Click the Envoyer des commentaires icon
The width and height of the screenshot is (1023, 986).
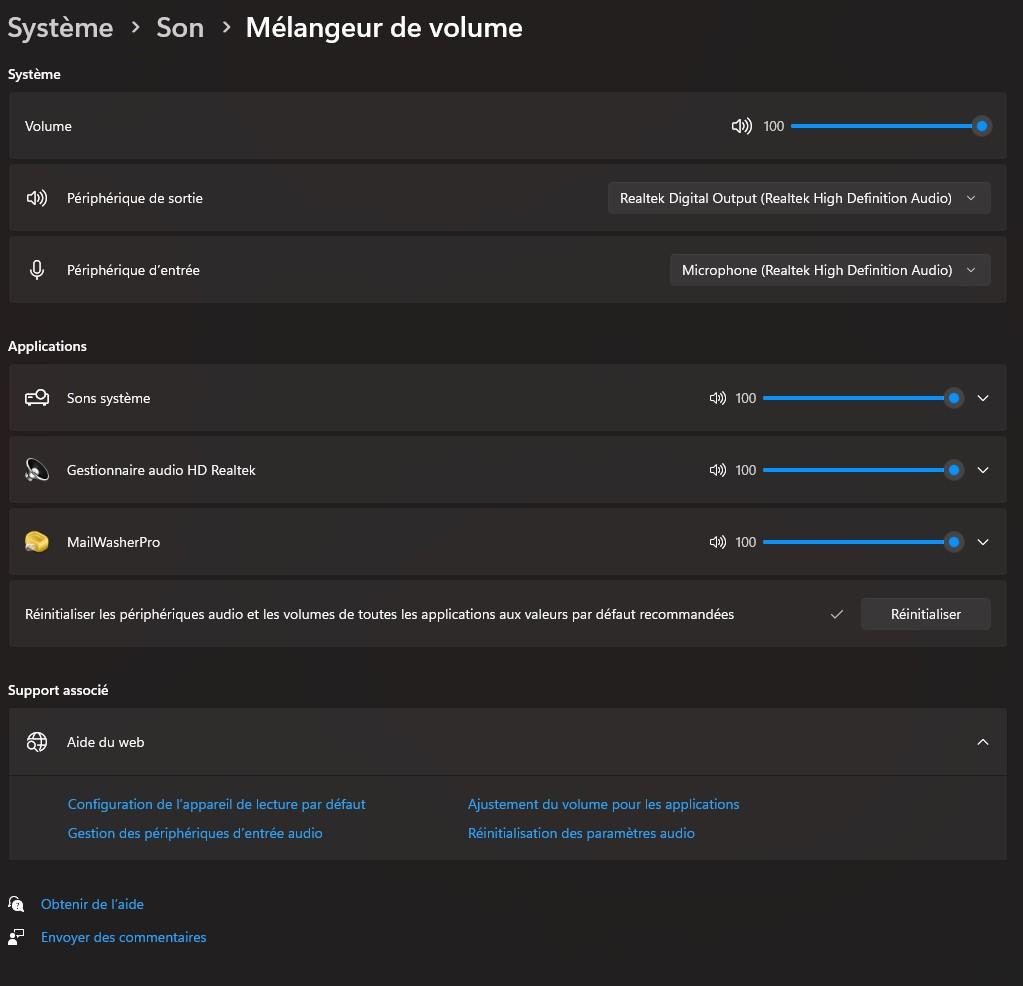tap(16, 937)
